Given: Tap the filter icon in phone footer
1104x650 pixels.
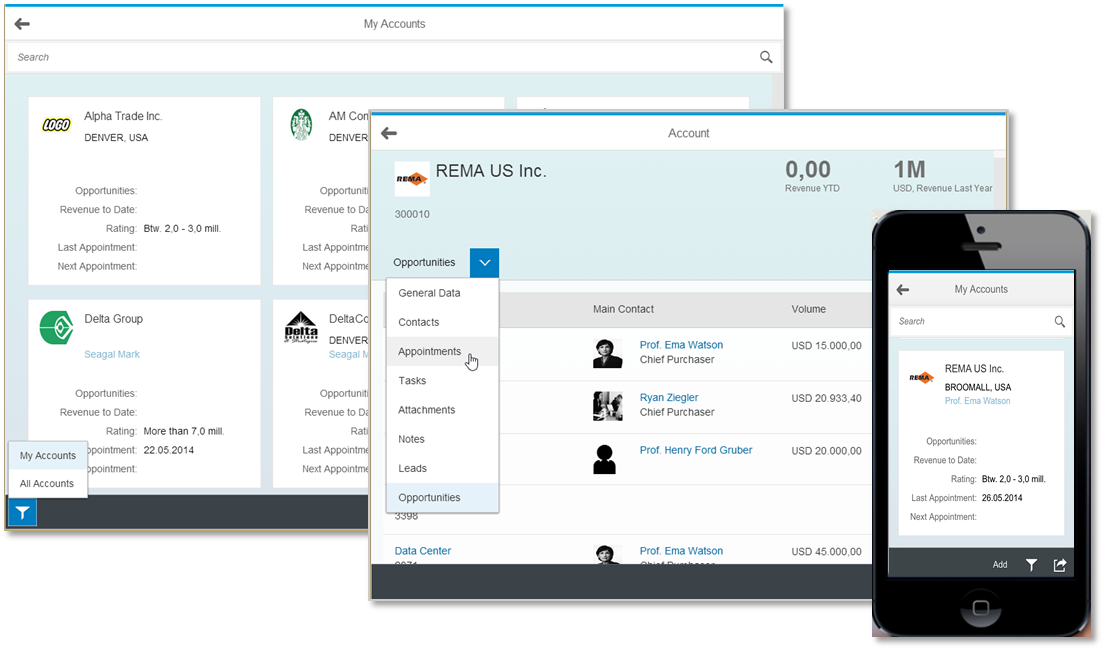Looking at the screenshot, I should tap(1031, 565).
